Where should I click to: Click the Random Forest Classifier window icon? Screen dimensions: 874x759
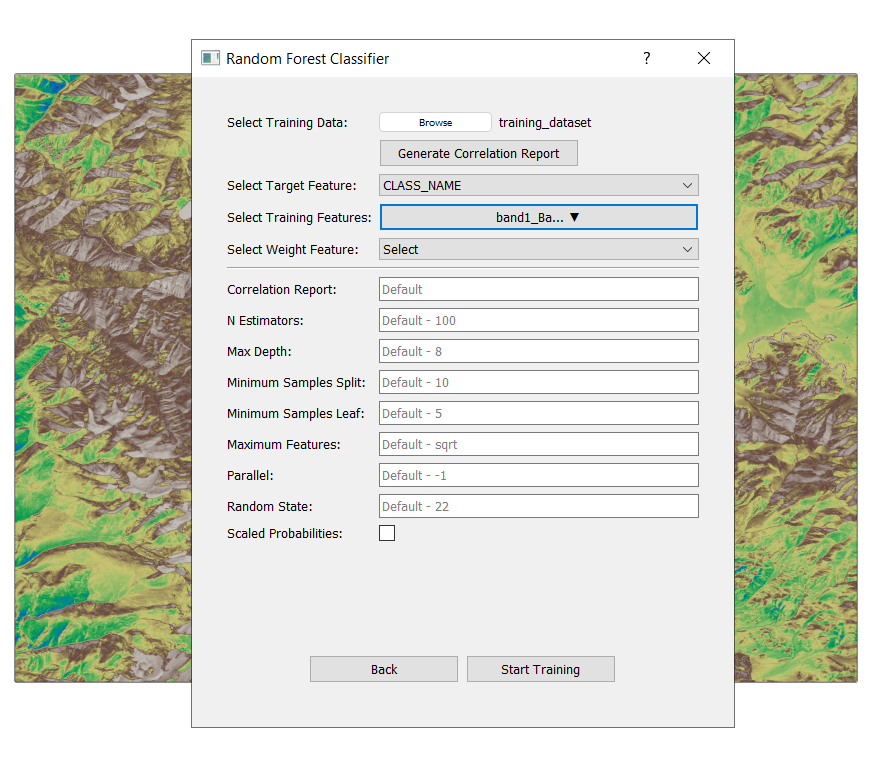pos(210,58)
